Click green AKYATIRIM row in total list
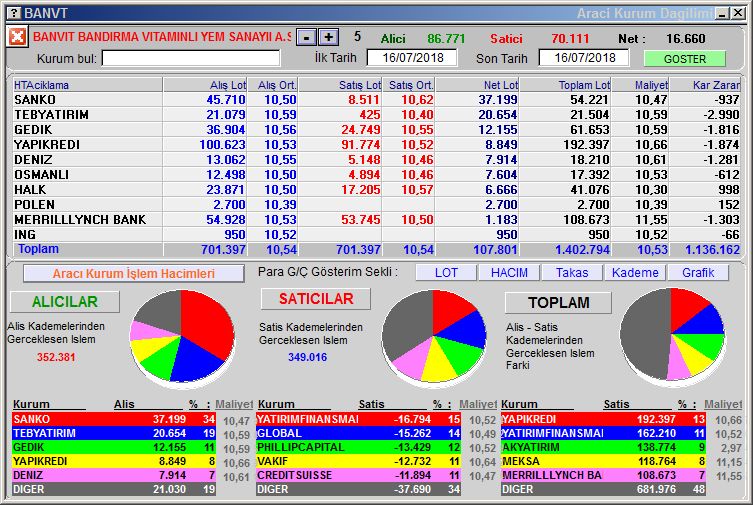 (603, 447)
